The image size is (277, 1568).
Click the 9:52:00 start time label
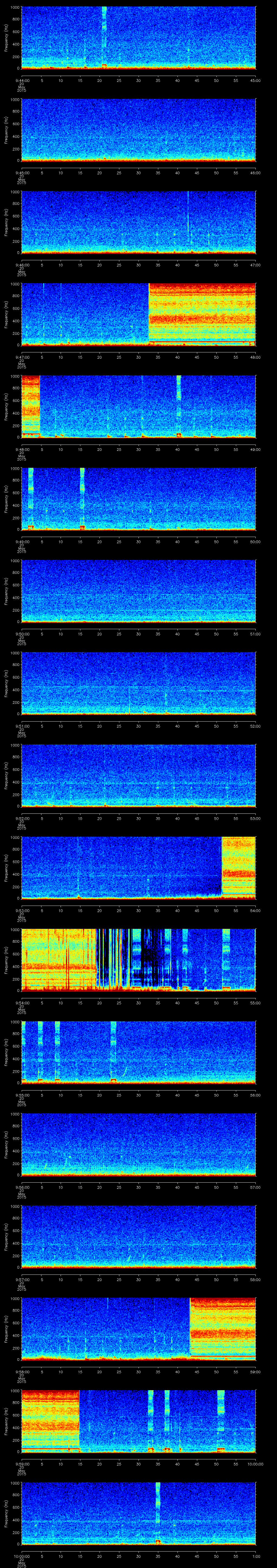point(22,818)
